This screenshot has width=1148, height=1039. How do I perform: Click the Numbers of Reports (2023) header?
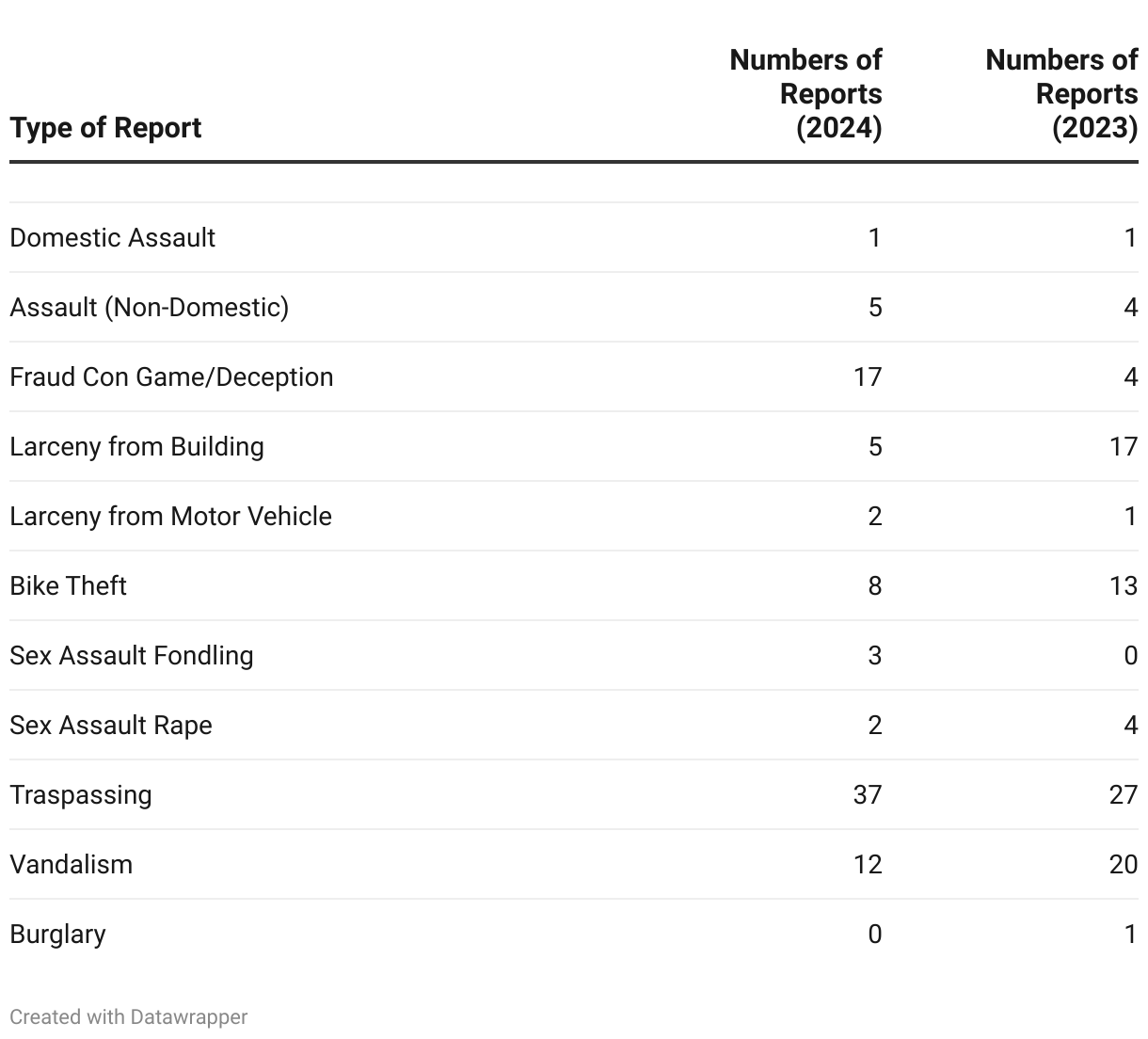pos(1062,94)
